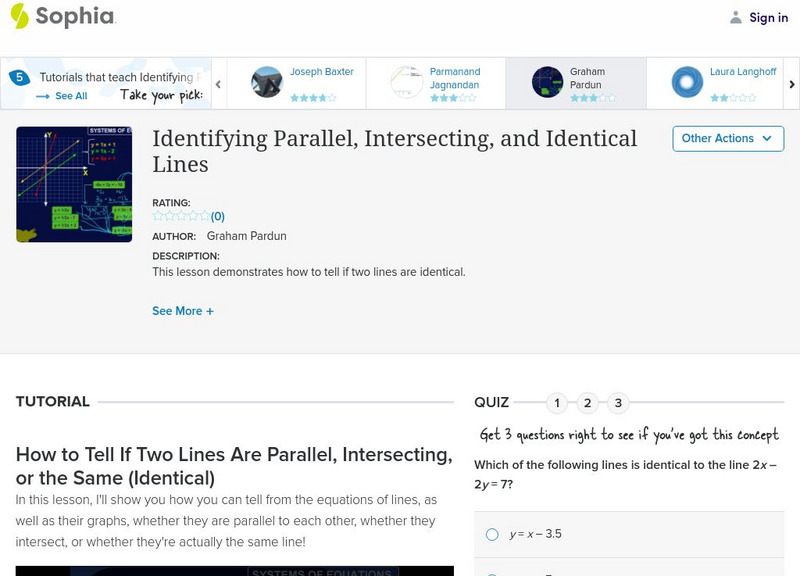Go to quiz question 1
800x576 pixels.
tap(557, 403)
